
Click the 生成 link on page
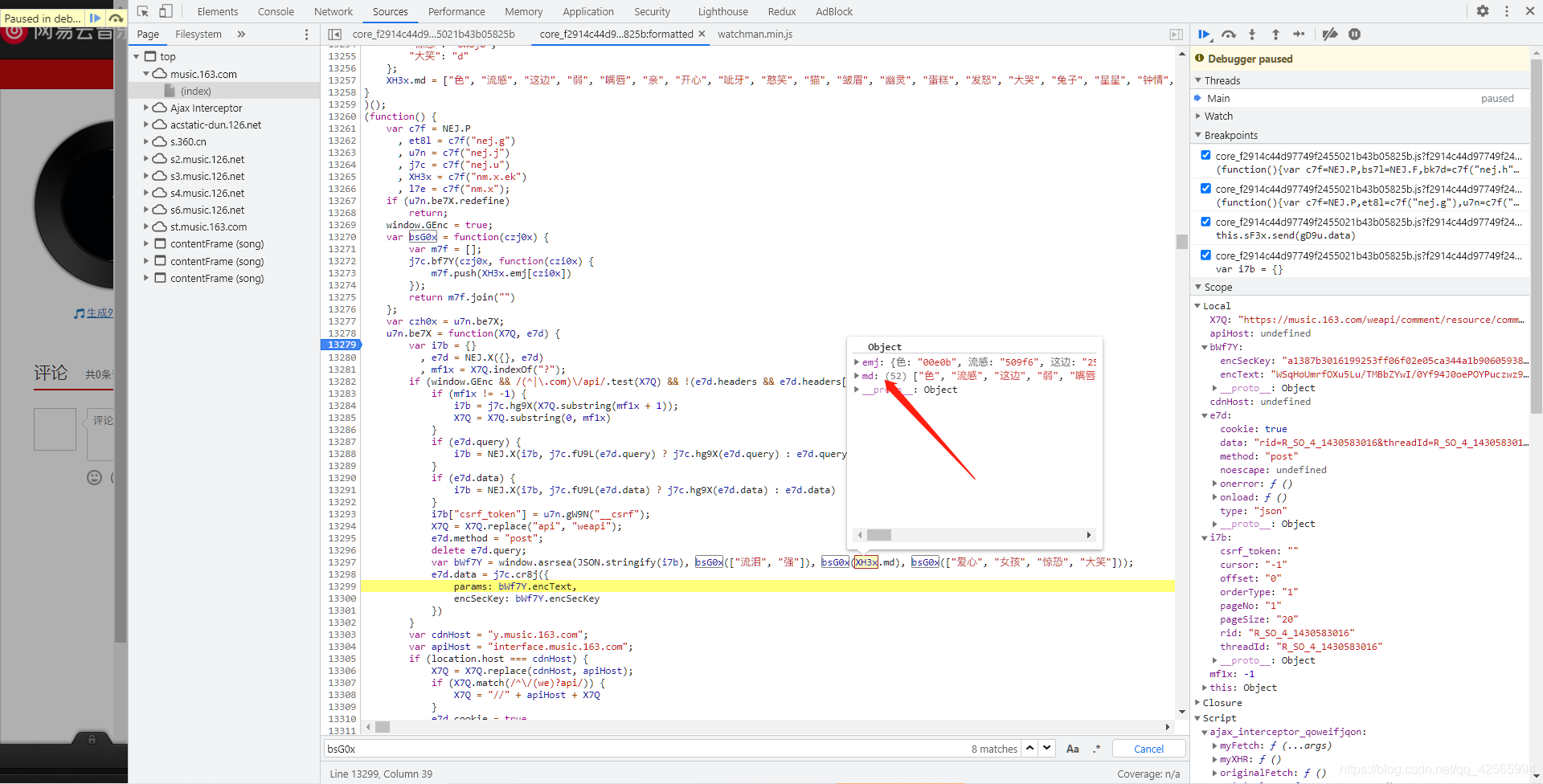click(x=94, y=313)
